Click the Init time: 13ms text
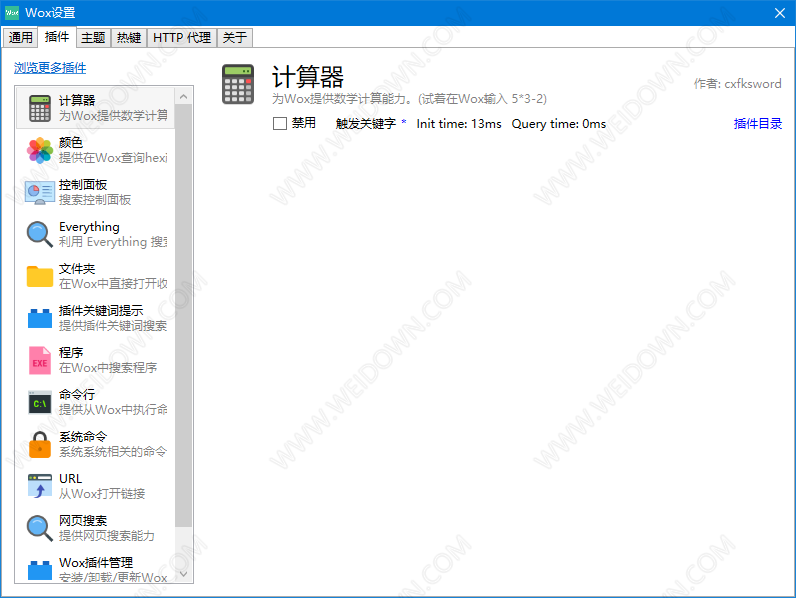The image size is (796, 598). (x=459, y=124)
